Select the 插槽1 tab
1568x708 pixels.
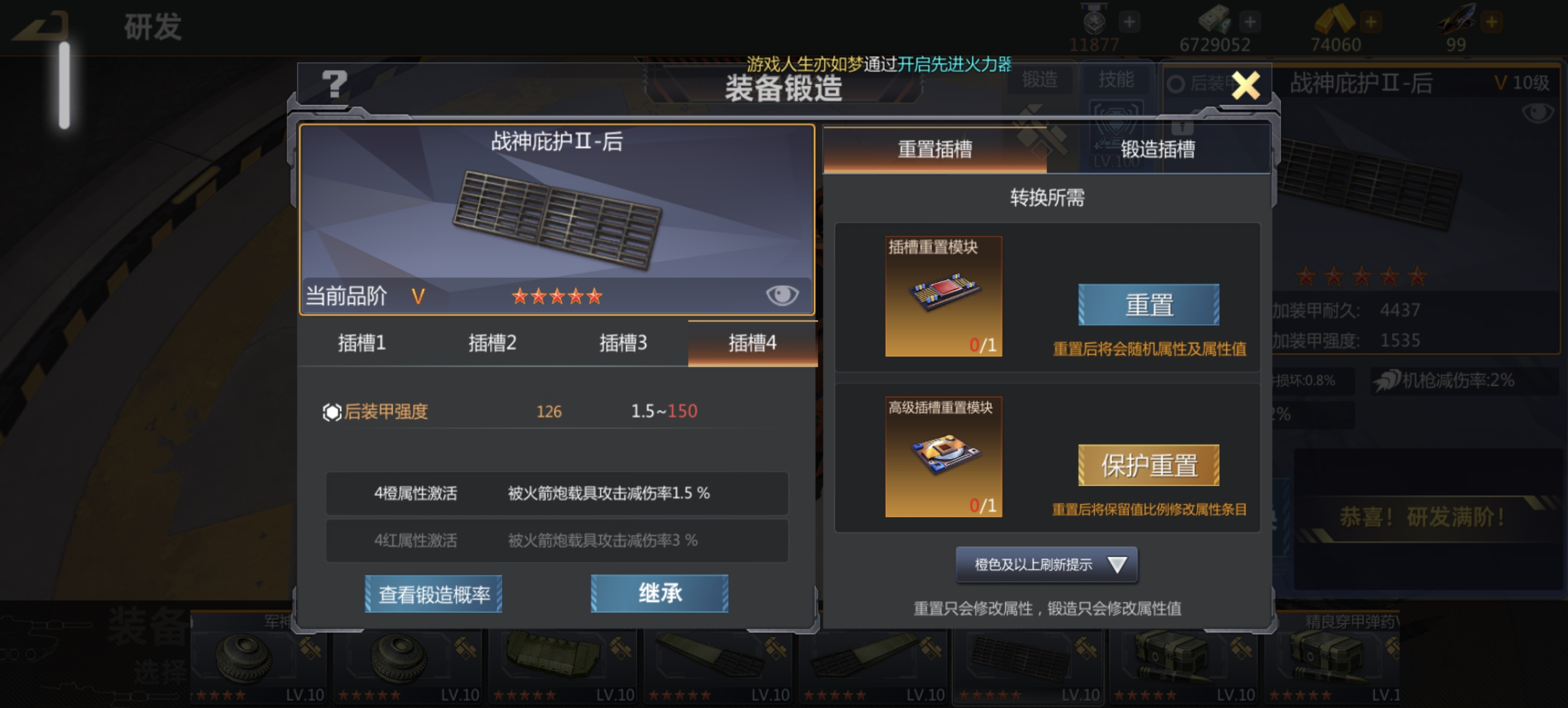click(362, 343)
